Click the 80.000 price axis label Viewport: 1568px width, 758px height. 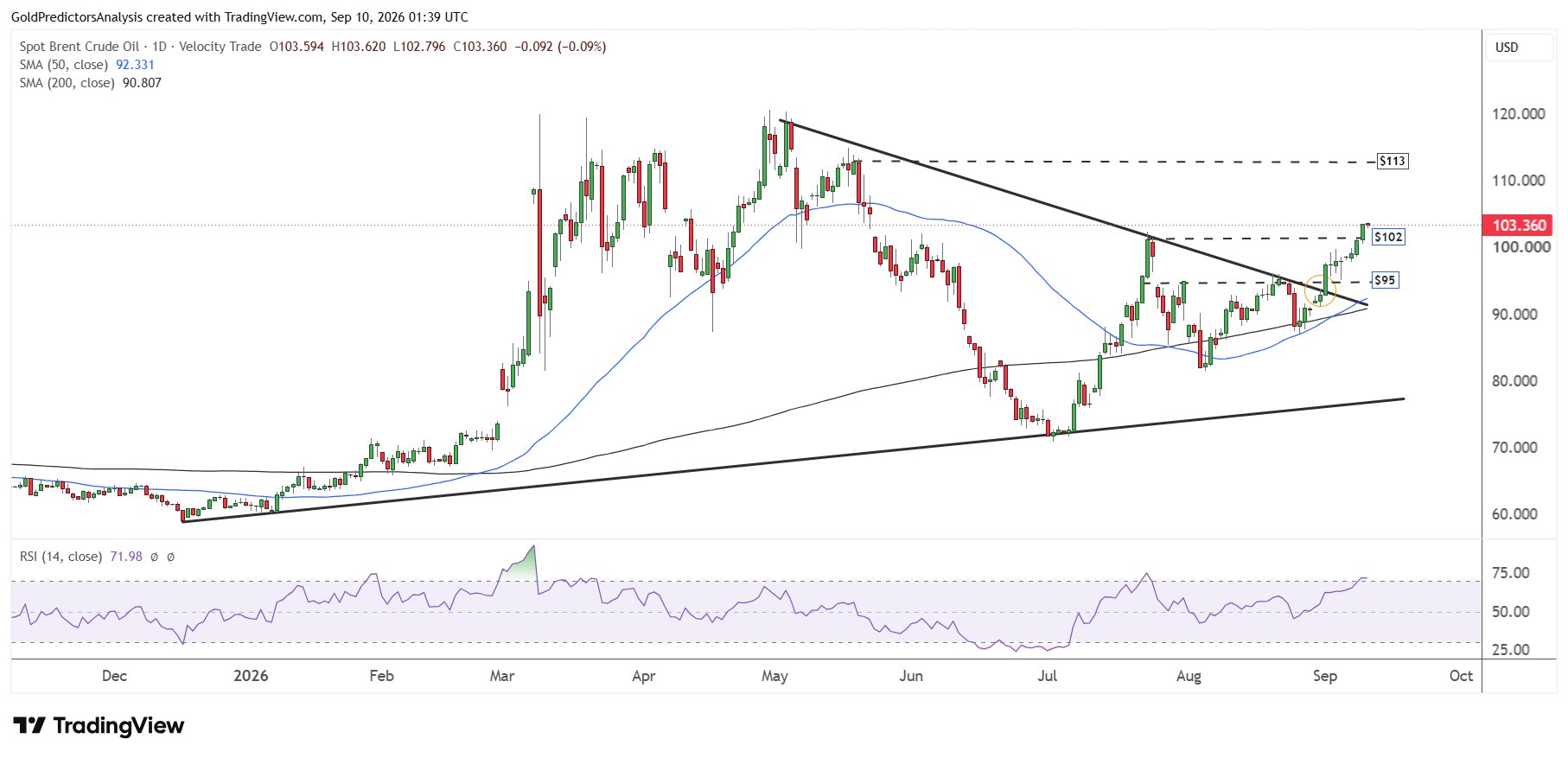(1514, 381)
